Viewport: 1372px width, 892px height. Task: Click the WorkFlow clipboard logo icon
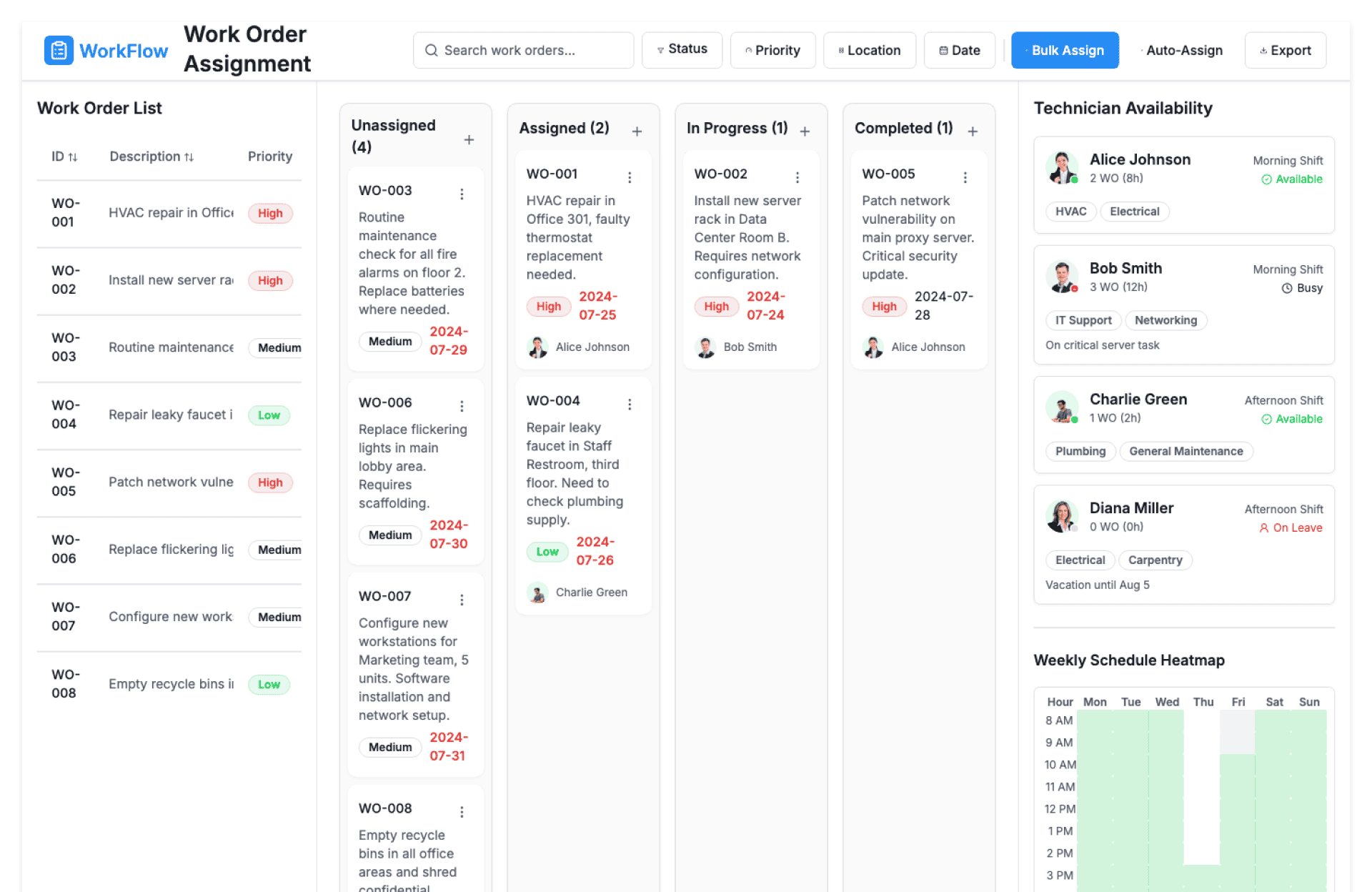pos(59,50)
